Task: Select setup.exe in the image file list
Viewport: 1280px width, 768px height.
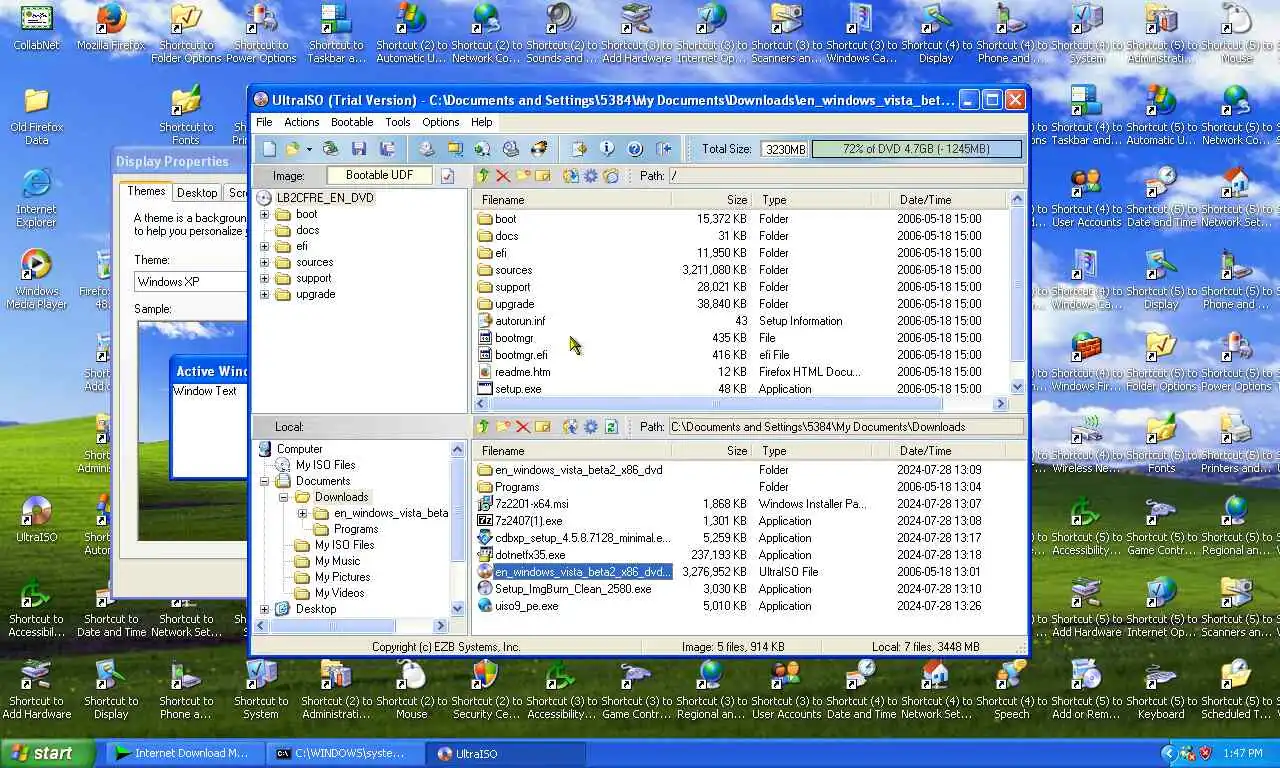Action: click(518, 389)
